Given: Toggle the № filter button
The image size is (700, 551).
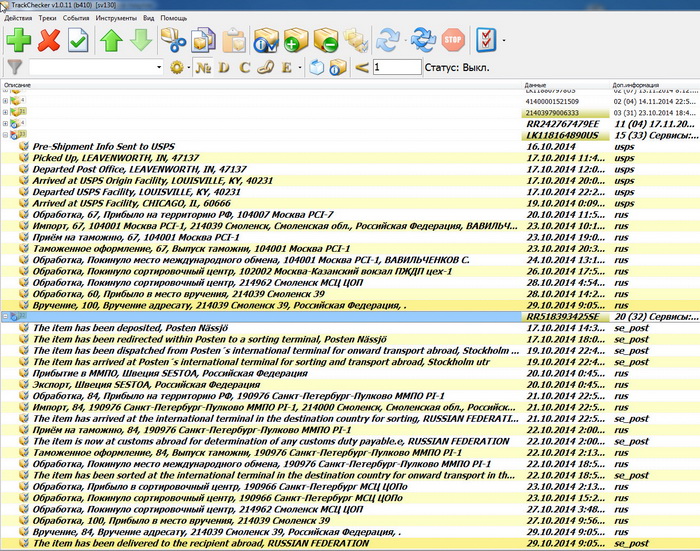Looking at the screenshot, I should pos(203,67).
